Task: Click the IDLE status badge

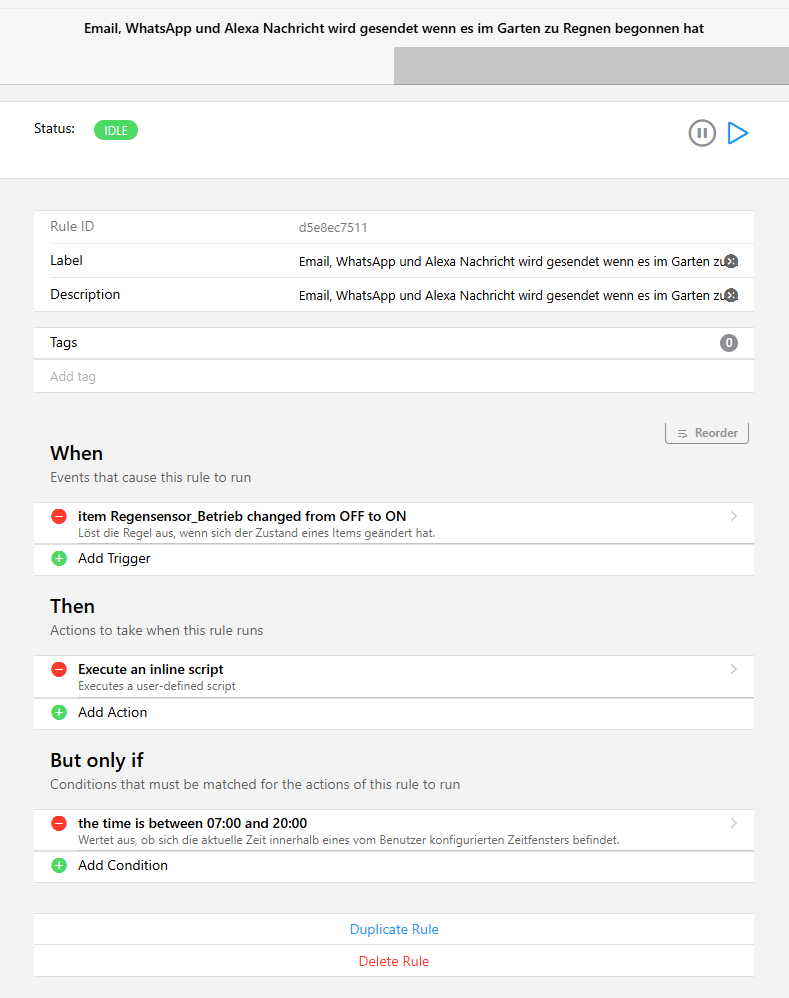Action: tap(116, 130)
